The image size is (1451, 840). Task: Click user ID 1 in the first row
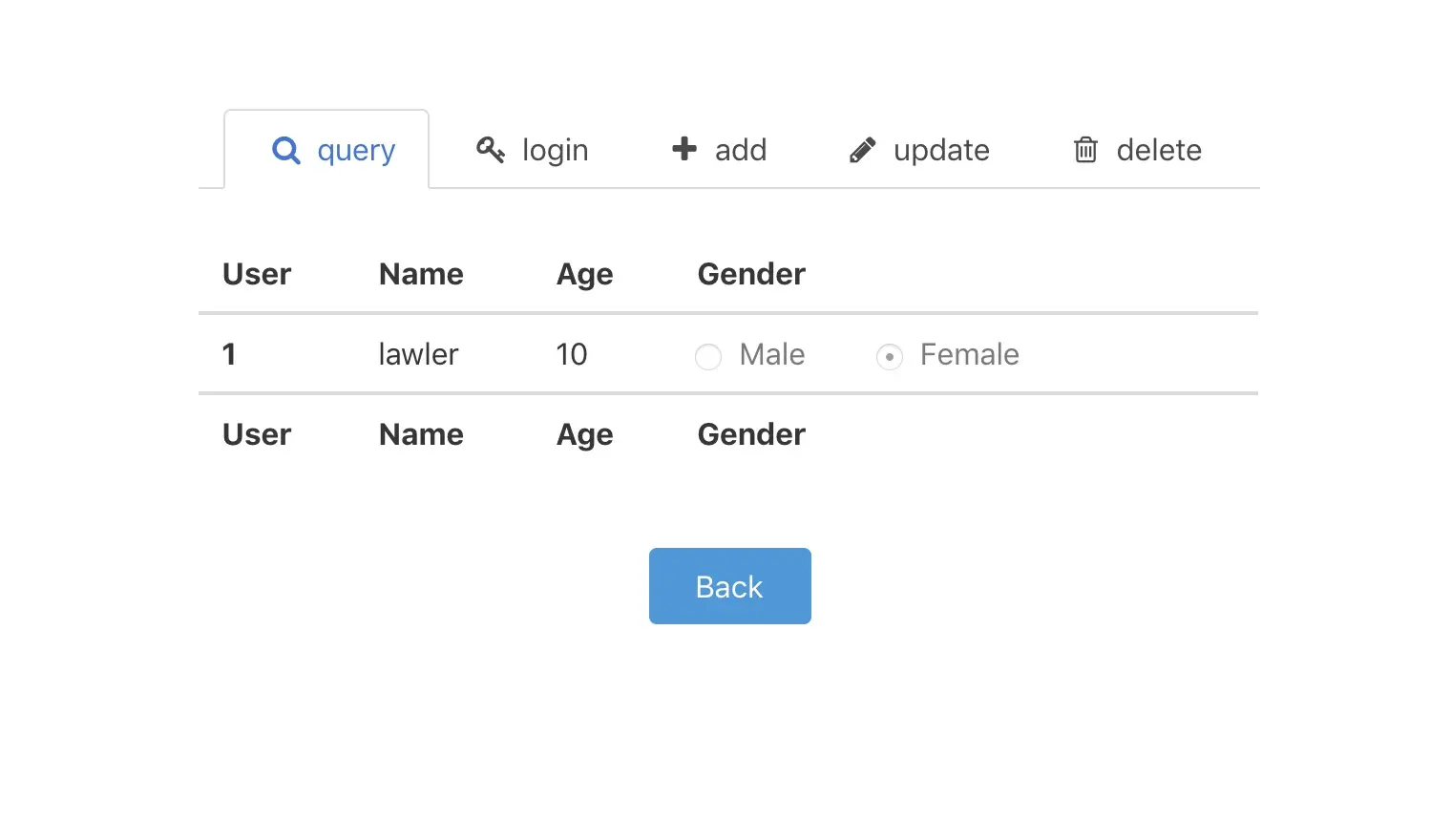[229, 354]
